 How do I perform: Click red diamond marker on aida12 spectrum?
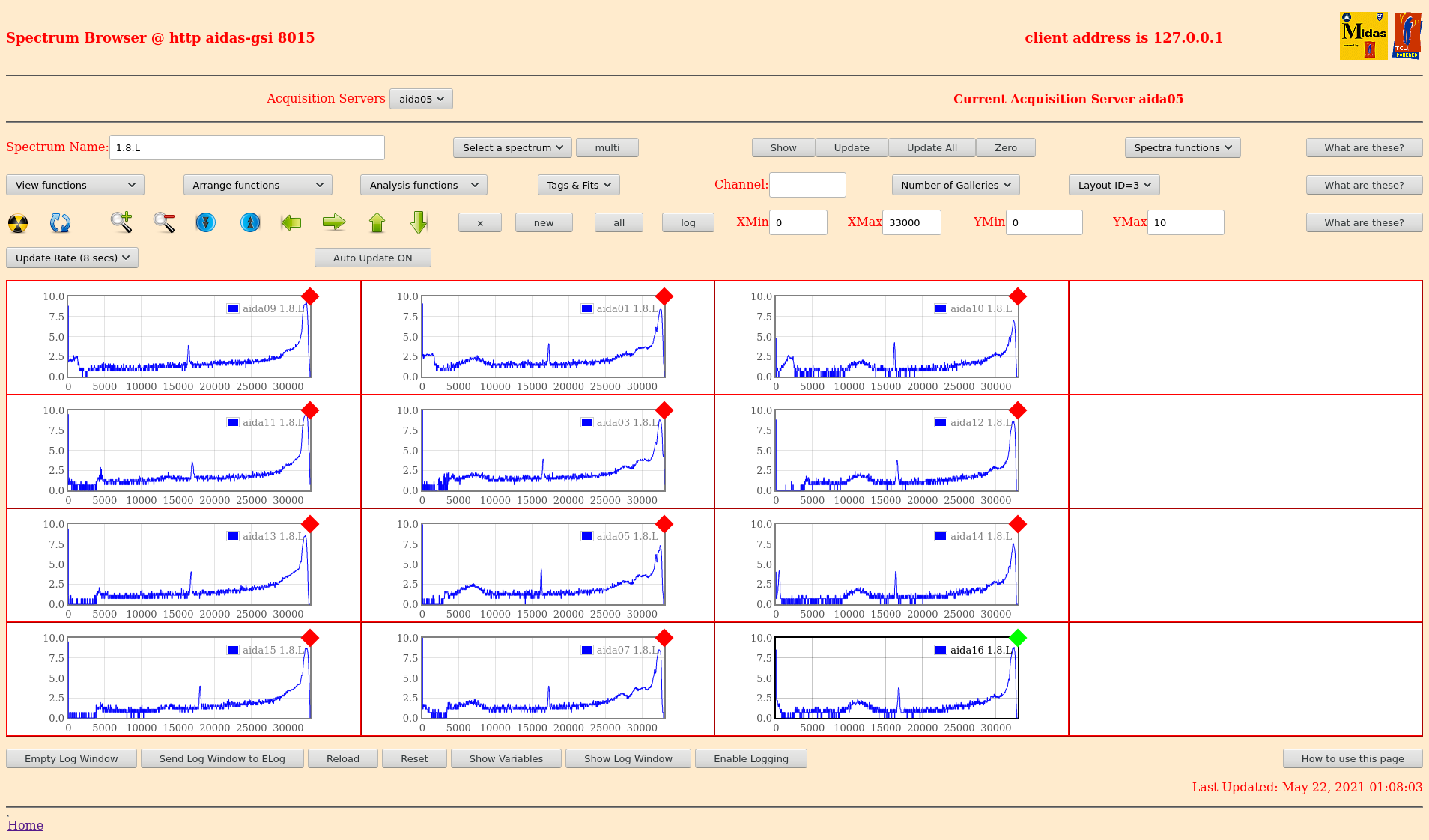click(1018, 410)
